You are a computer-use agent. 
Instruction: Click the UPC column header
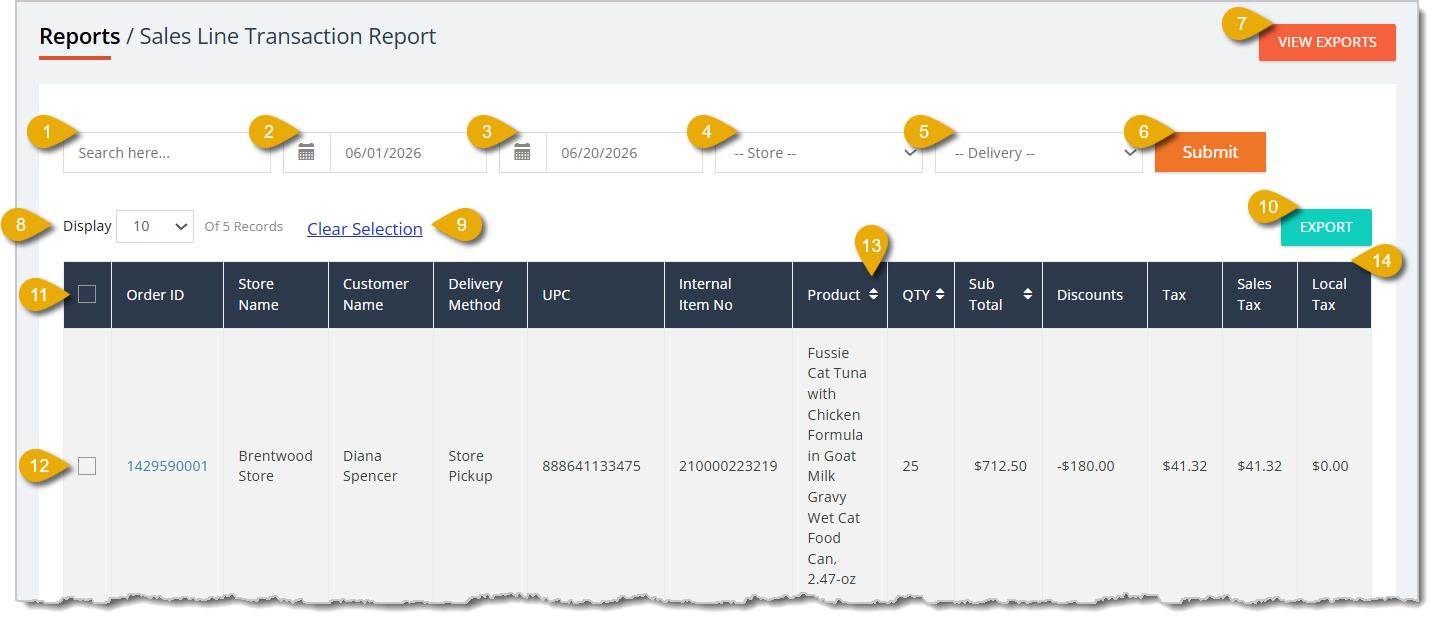(x=596, y=295)
